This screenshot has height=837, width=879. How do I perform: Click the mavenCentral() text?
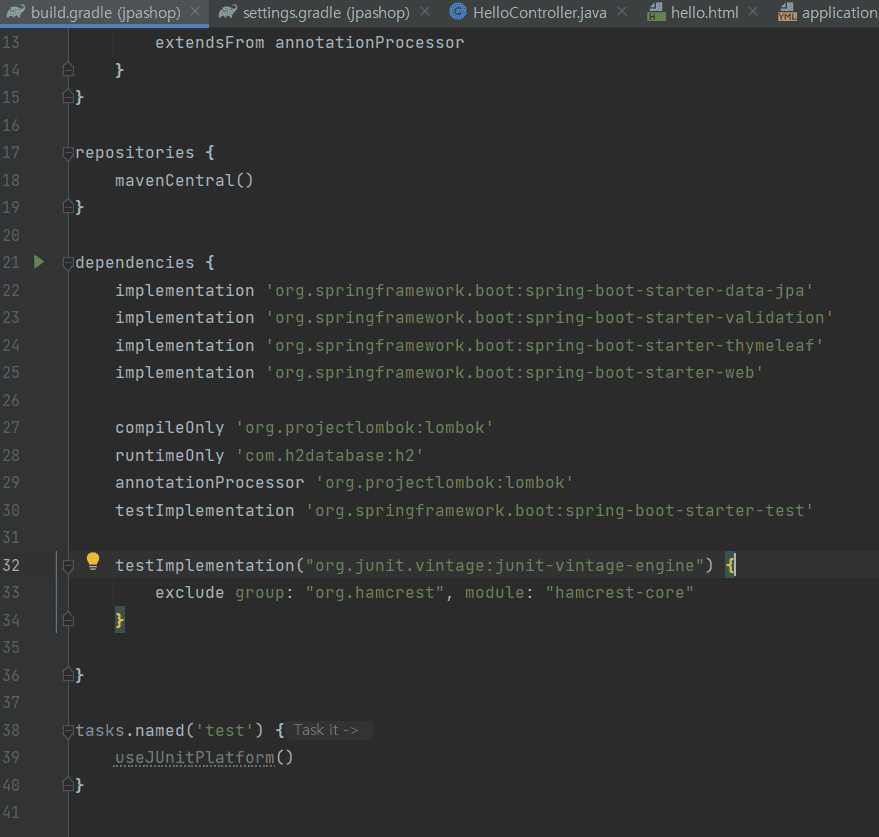[184, 181]
